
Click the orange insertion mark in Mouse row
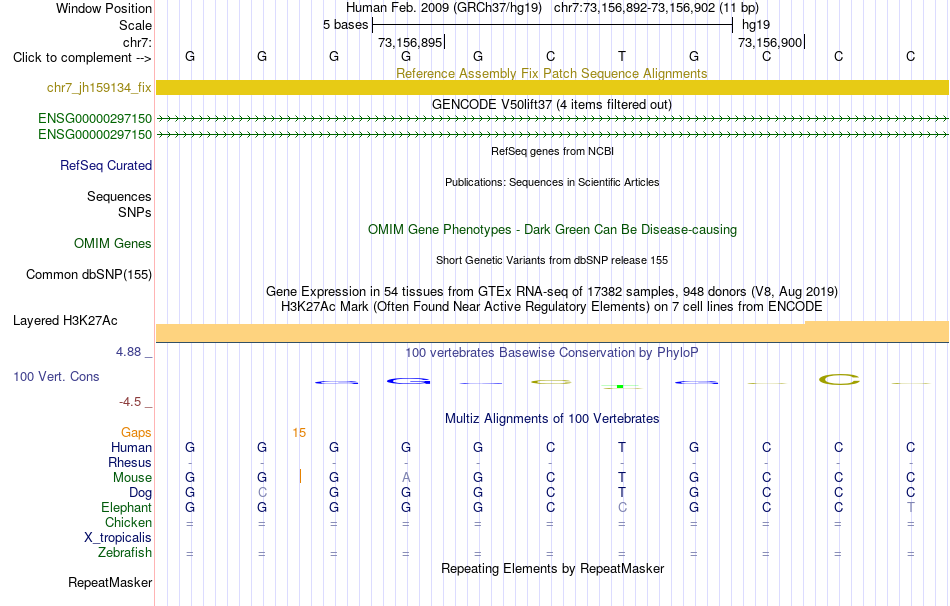[300, 477]
